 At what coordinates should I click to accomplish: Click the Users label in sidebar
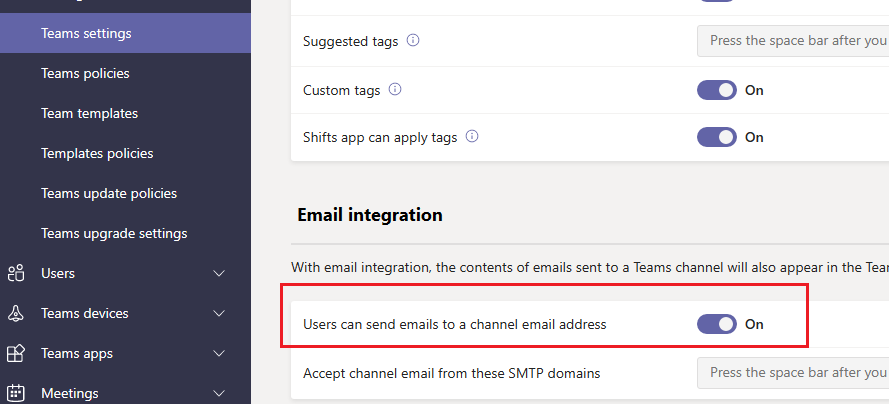[58, 274]
